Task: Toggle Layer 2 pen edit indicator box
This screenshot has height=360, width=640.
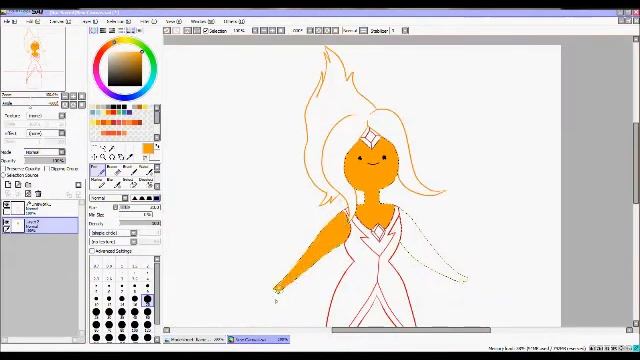Action: tap(7, 229)
